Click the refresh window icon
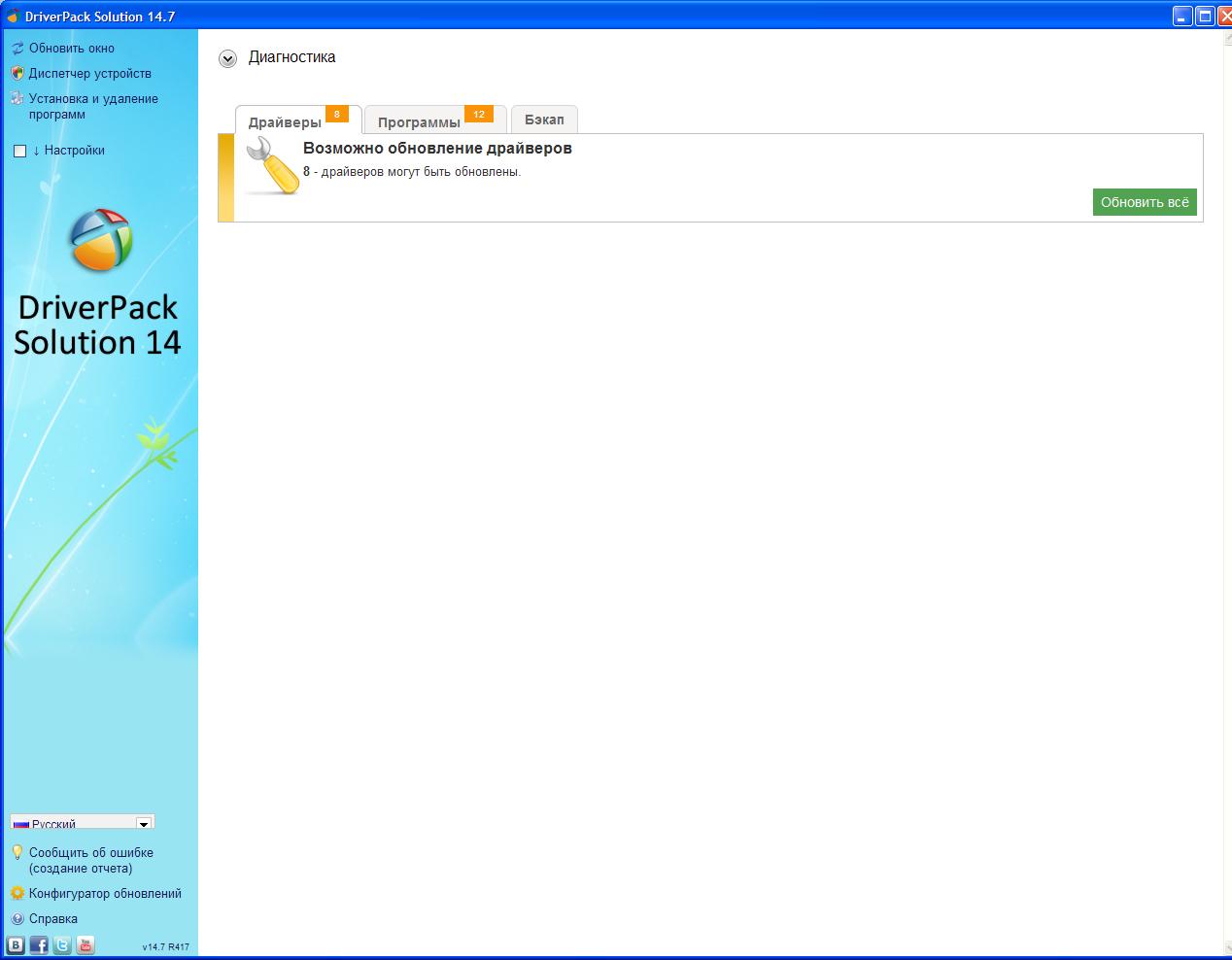The height and width of the screenshot is (960, 1232). pos(17,48)
